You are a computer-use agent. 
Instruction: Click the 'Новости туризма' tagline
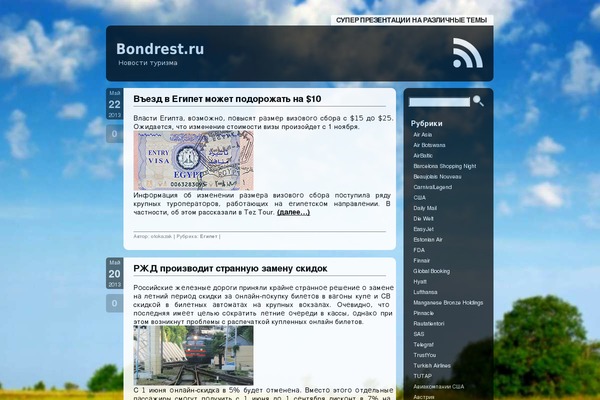[148, 63]
